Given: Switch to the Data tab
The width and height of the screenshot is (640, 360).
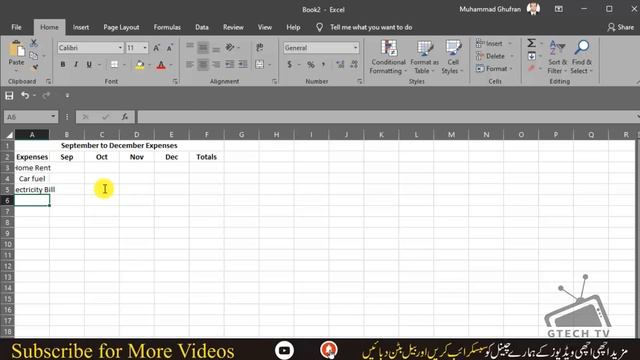Looking at the screenshot, I should click(x=202, y=27).
